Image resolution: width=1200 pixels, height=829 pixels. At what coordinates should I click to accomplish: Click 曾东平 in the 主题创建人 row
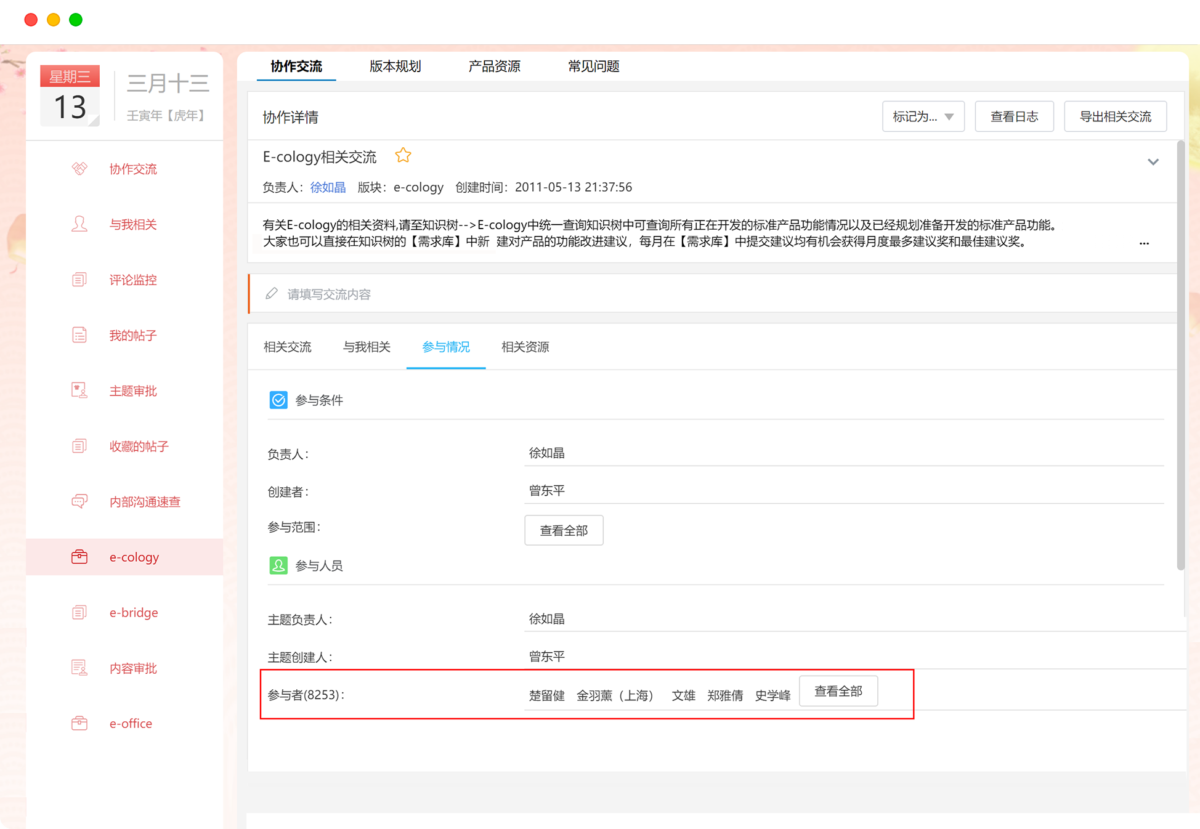click(547, 657)
